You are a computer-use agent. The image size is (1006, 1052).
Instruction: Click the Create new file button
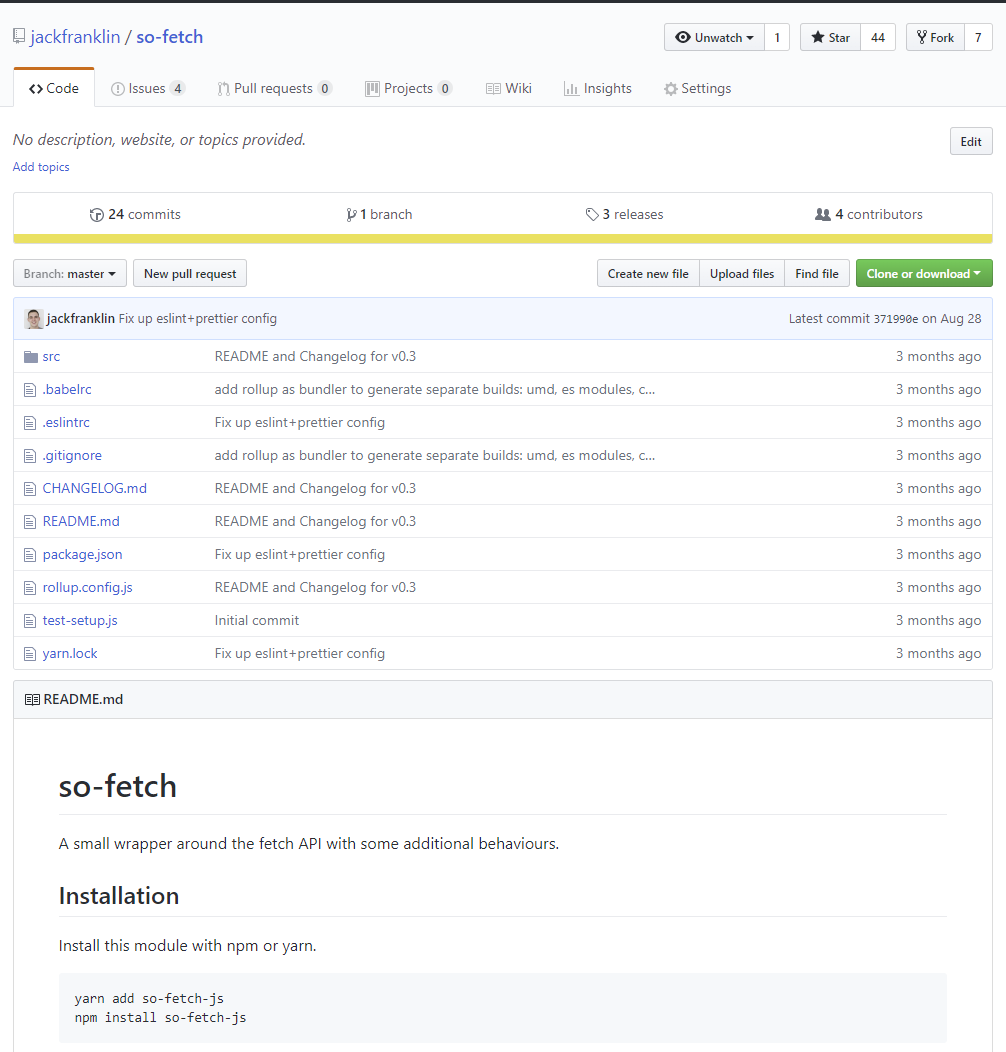[x=648, y=274]
